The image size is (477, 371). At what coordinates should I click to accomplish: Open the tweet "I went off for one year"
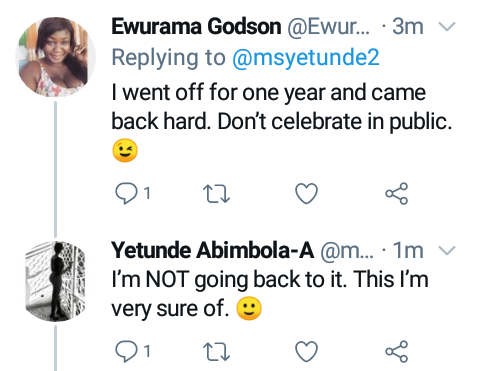pyautogui.click(x=282, y=122)
